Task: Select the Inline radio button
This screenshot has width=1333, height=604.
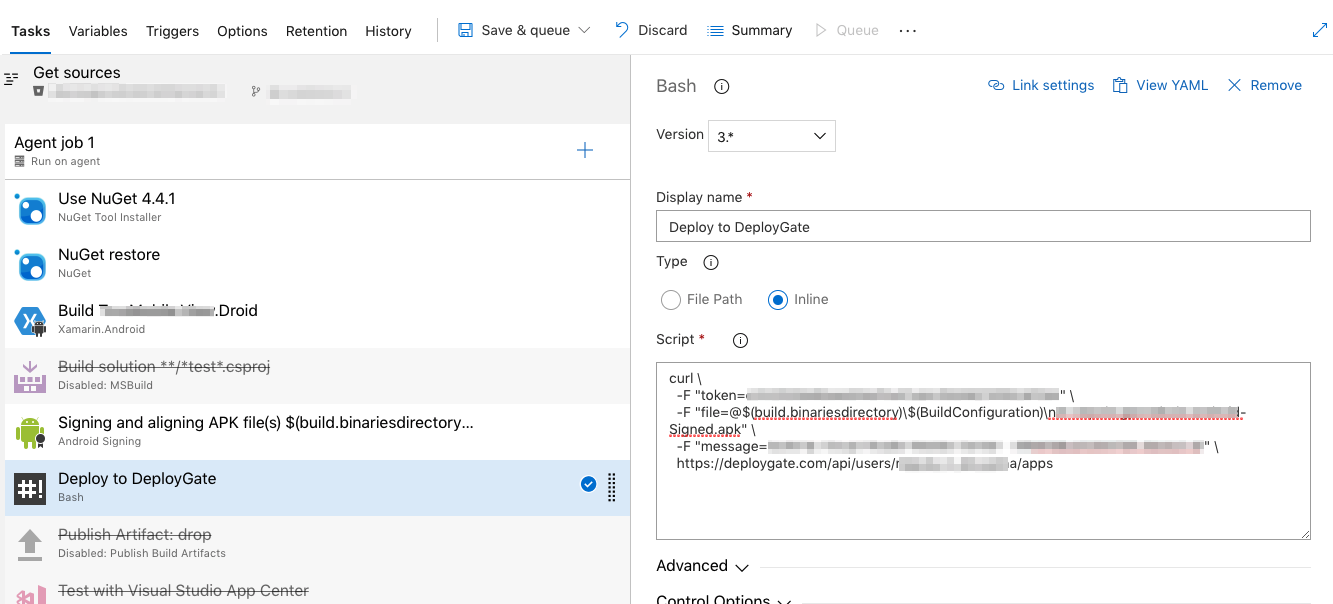Action: [x=778, y=299]
